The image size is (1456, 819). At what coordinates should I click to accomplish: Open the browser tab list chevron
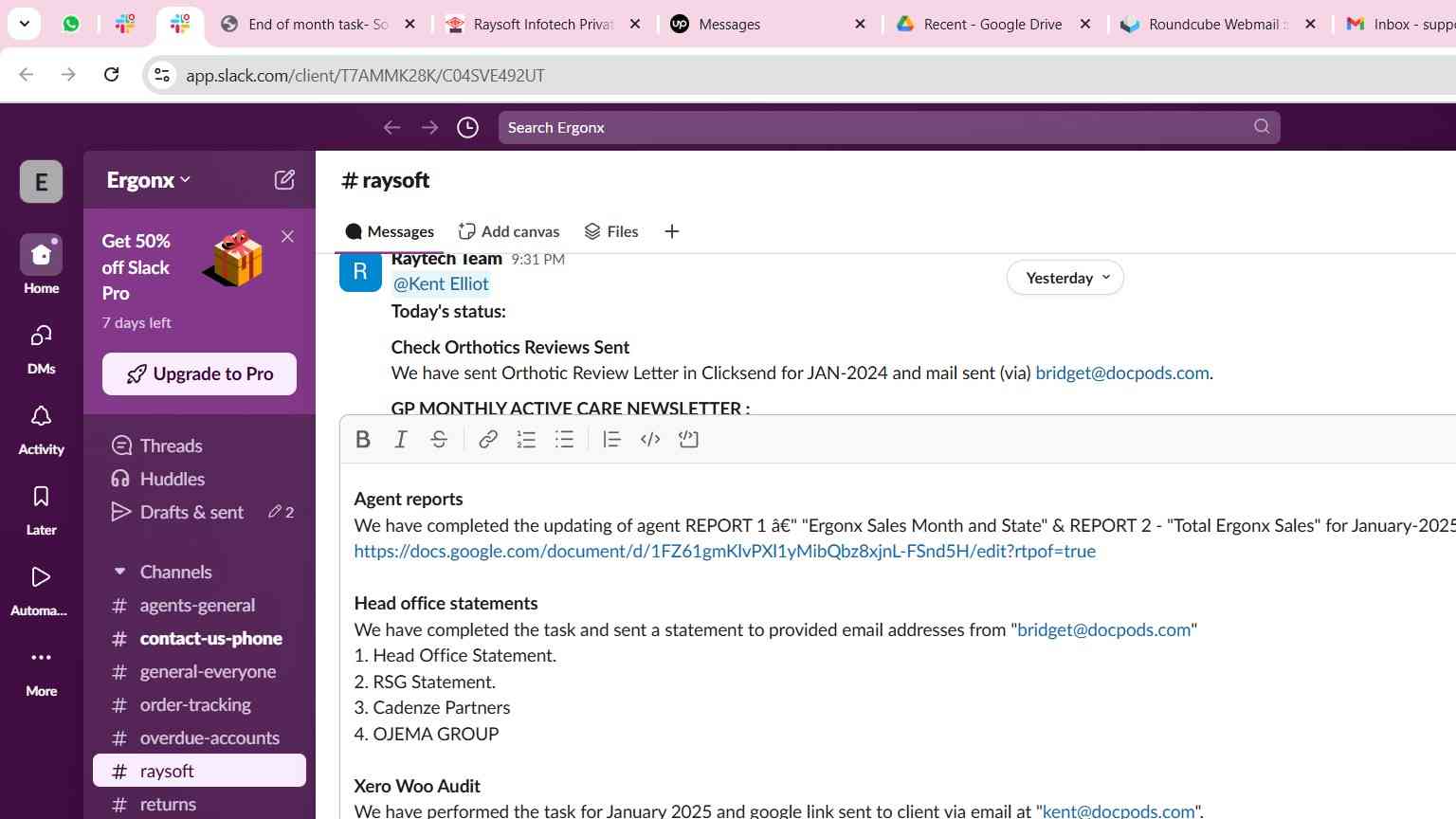point(24,24)
